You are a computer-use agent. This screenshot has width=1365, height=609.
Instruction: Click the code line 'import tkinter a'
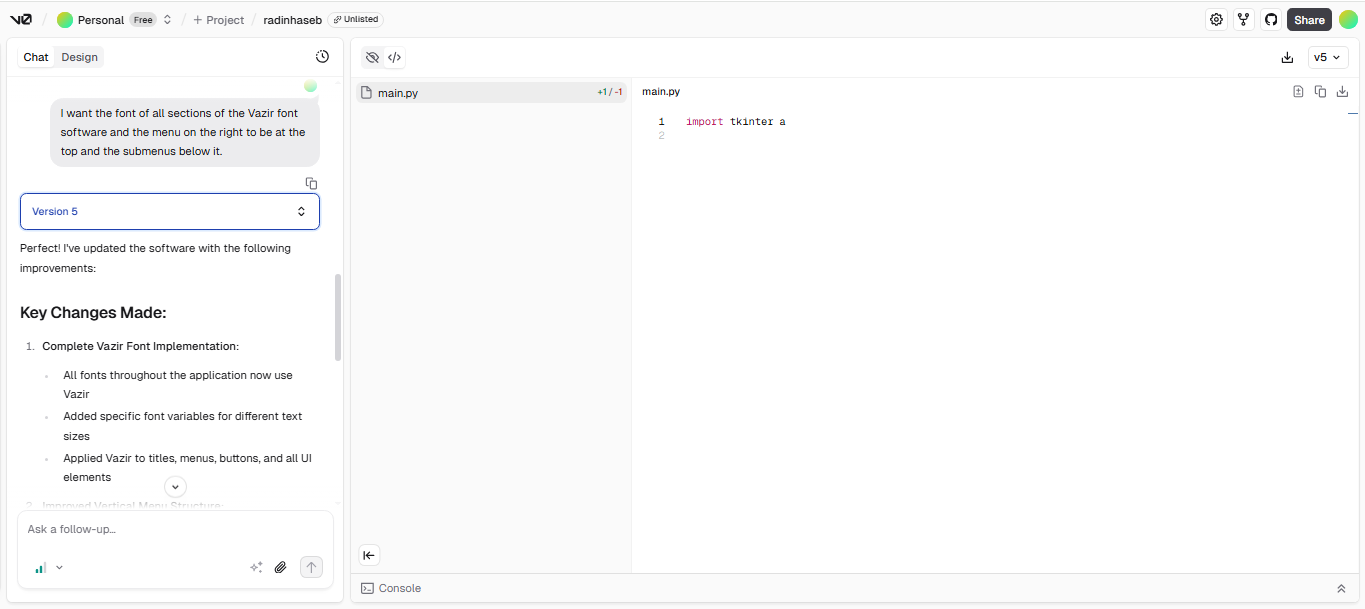(x=735, y=122)
